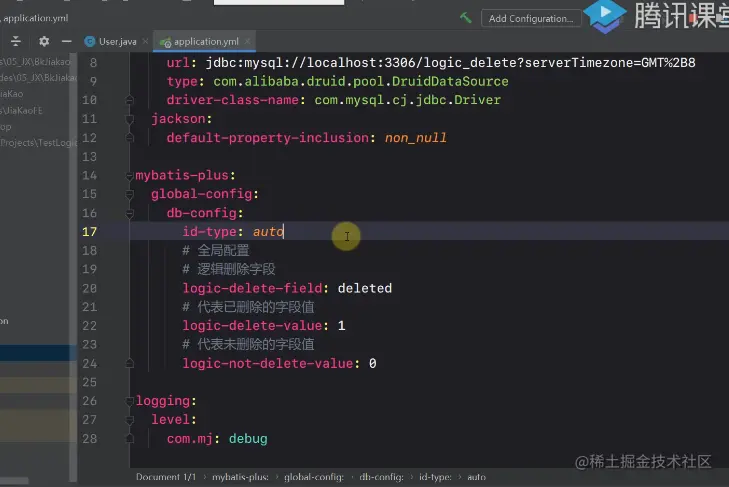729x487 pixels.
Task: Collapse the logging block fold marker
Action: pyautogui.click(x=129, y=401)
